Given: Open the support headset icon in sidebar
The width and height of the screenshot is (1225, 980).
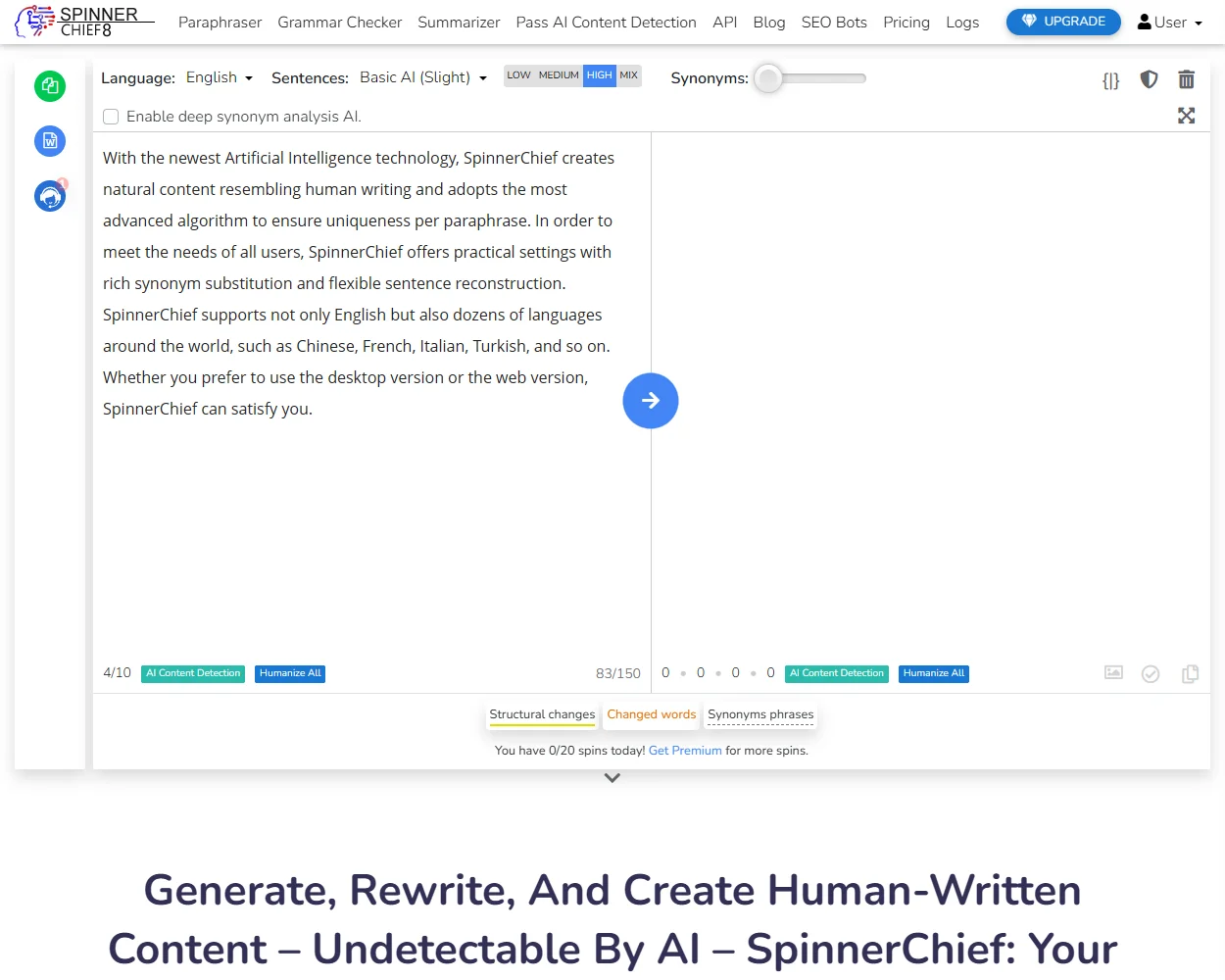Looking at the screenshot, I should (x=50, y=197).
